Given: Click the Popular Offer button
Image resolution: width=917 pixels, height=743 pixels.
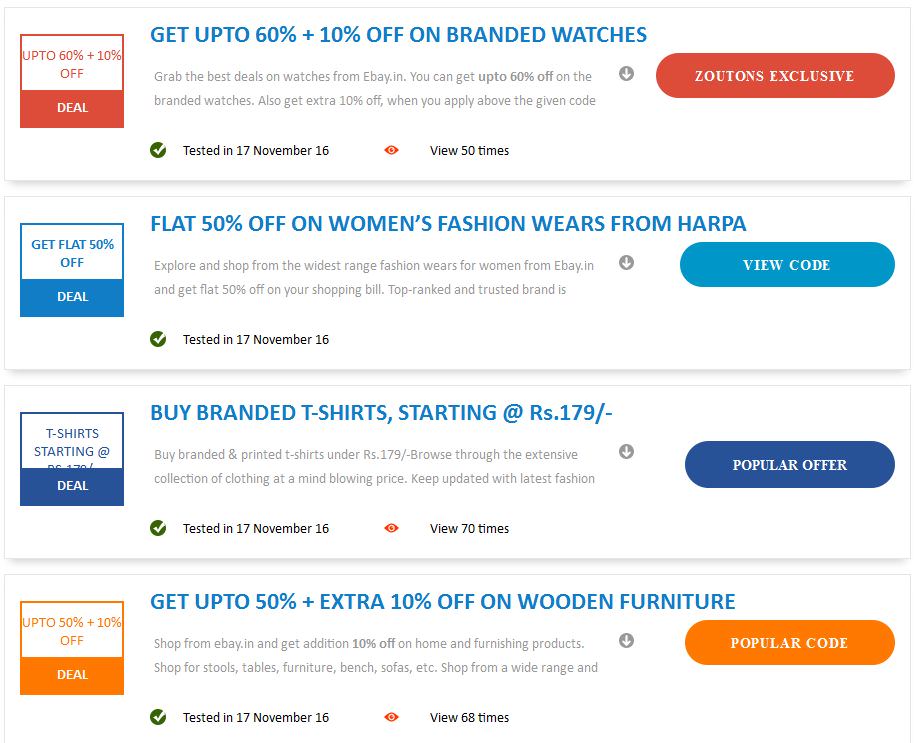Looking at the screenshot, I should (790, 465).
